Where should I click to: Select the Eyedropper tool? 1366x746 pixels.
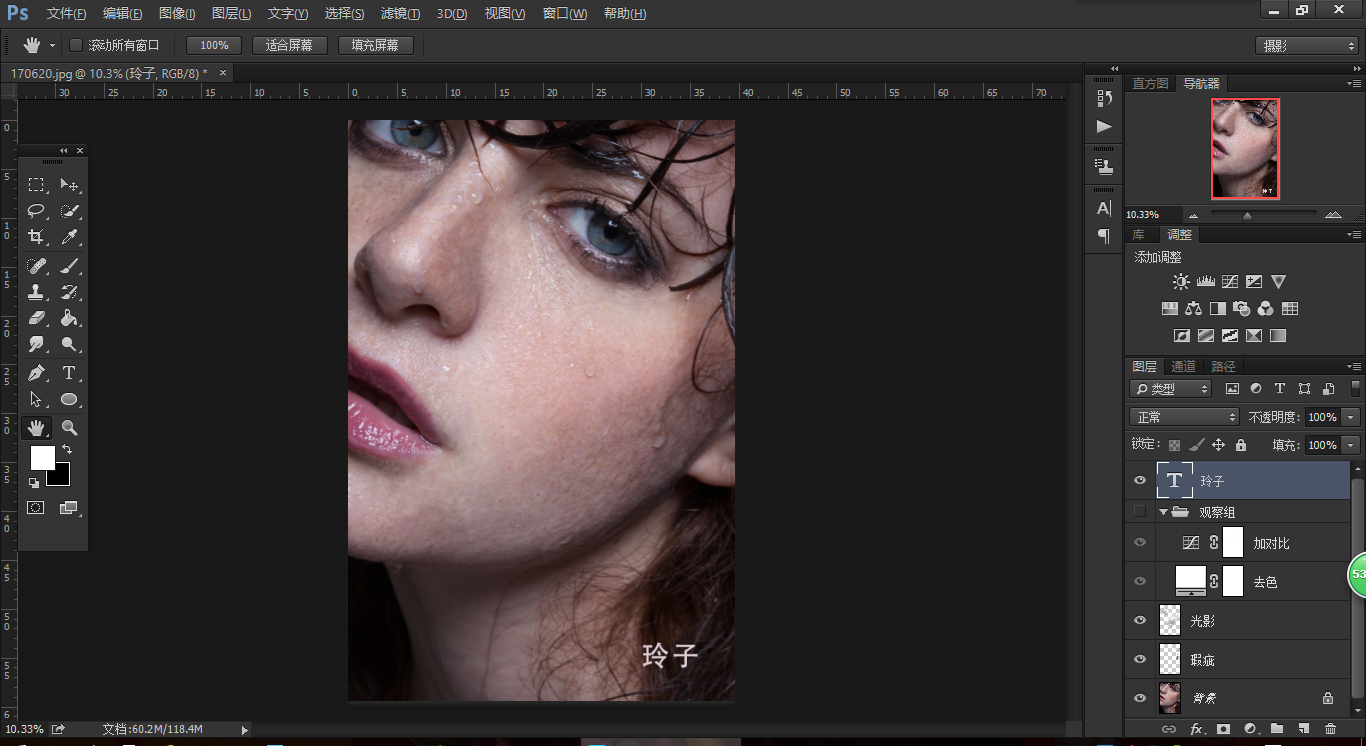pyautogui.click(x=69, y=237)
